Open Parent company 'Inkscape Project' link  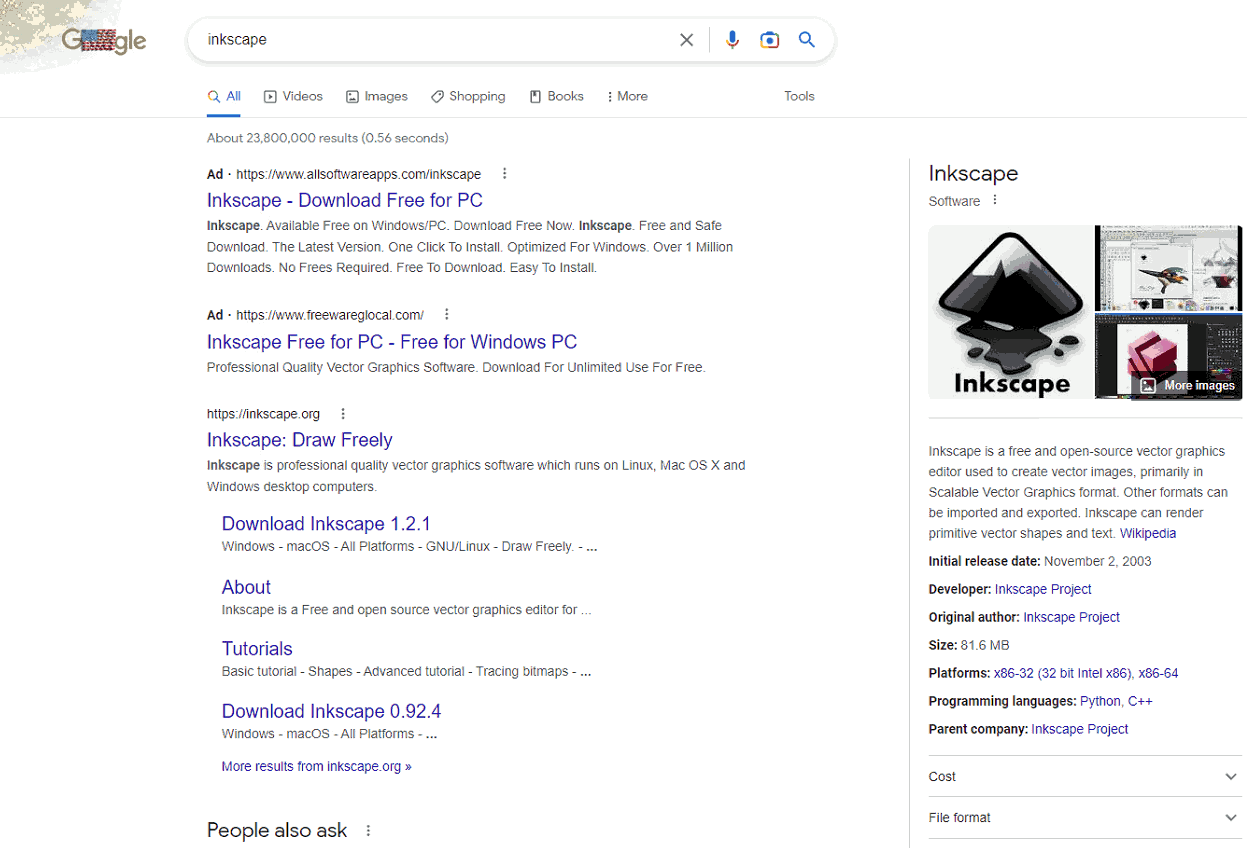(x=1080, y=729)
